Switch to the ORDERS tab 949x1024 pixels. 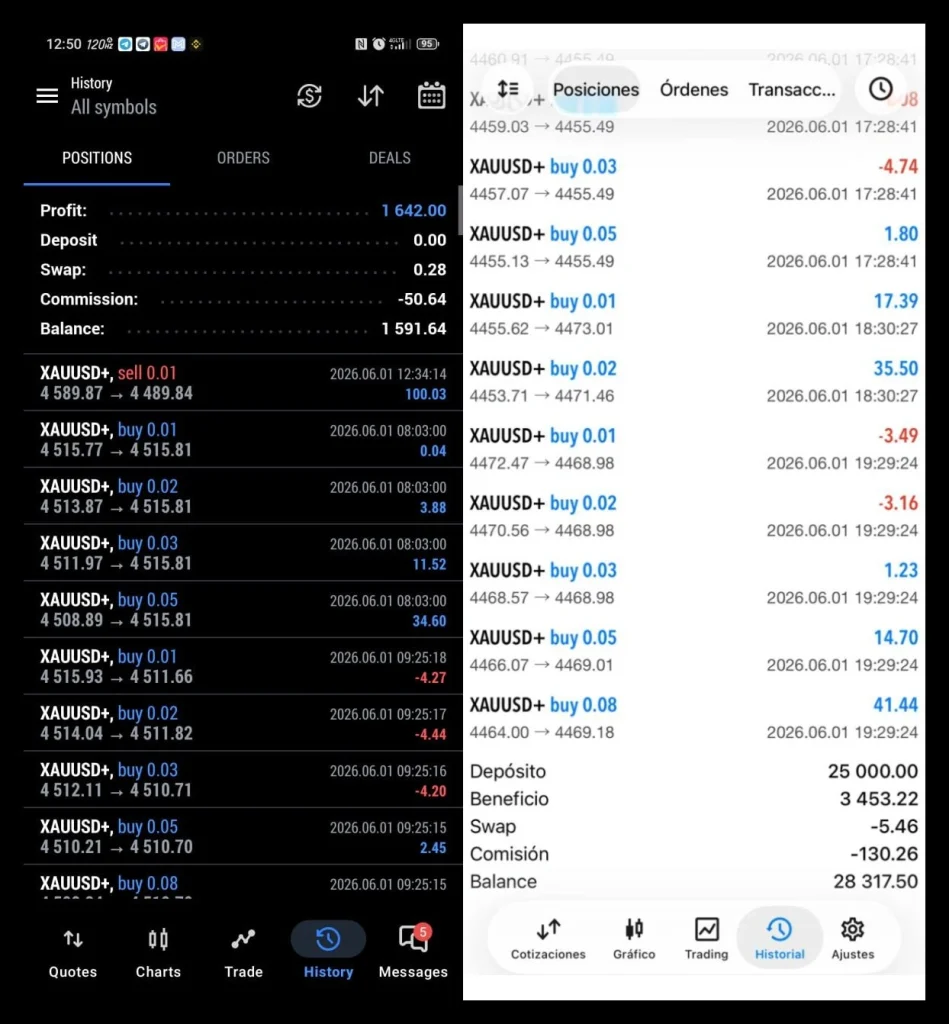click(243, 158)
